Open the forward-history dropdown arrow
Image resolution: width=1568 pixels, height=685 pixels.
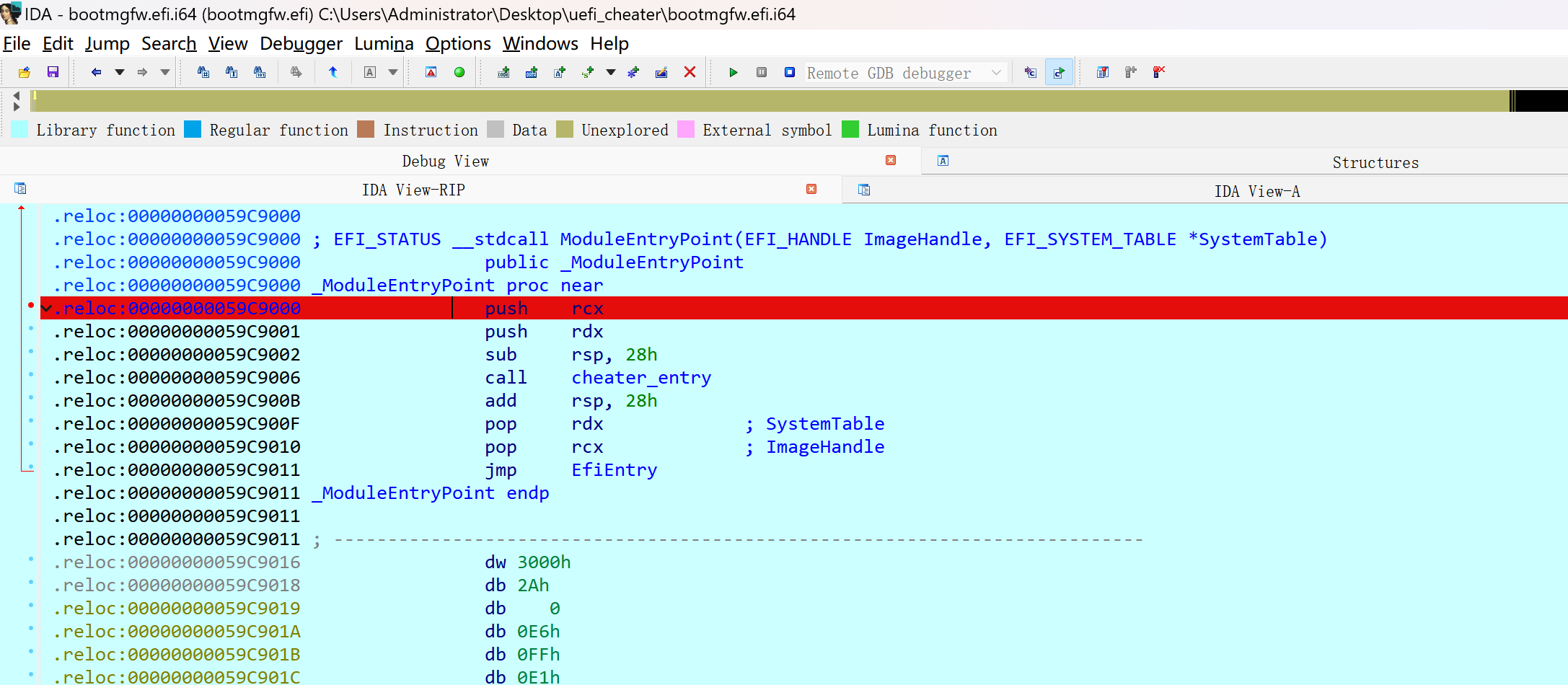[165, 72]
